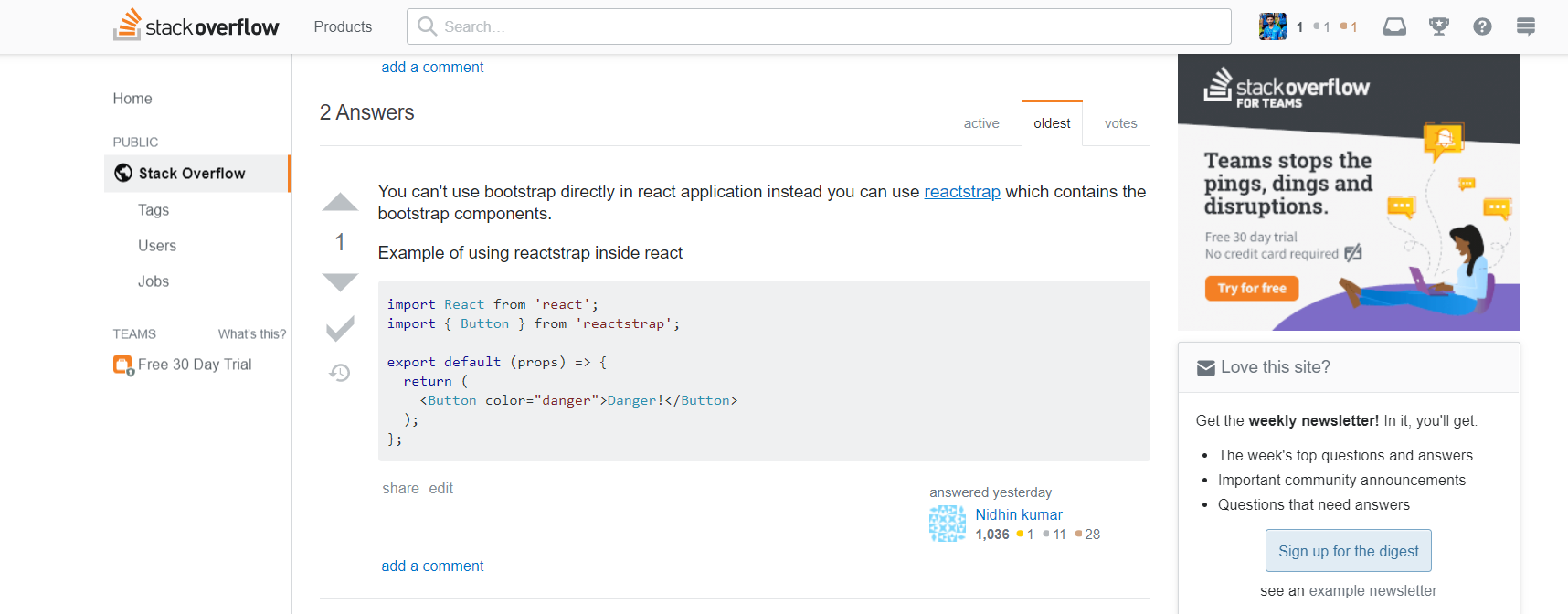Select the oldest sort tab
The width and height of the screenshot is (1568, 614).
(1052, 123)
